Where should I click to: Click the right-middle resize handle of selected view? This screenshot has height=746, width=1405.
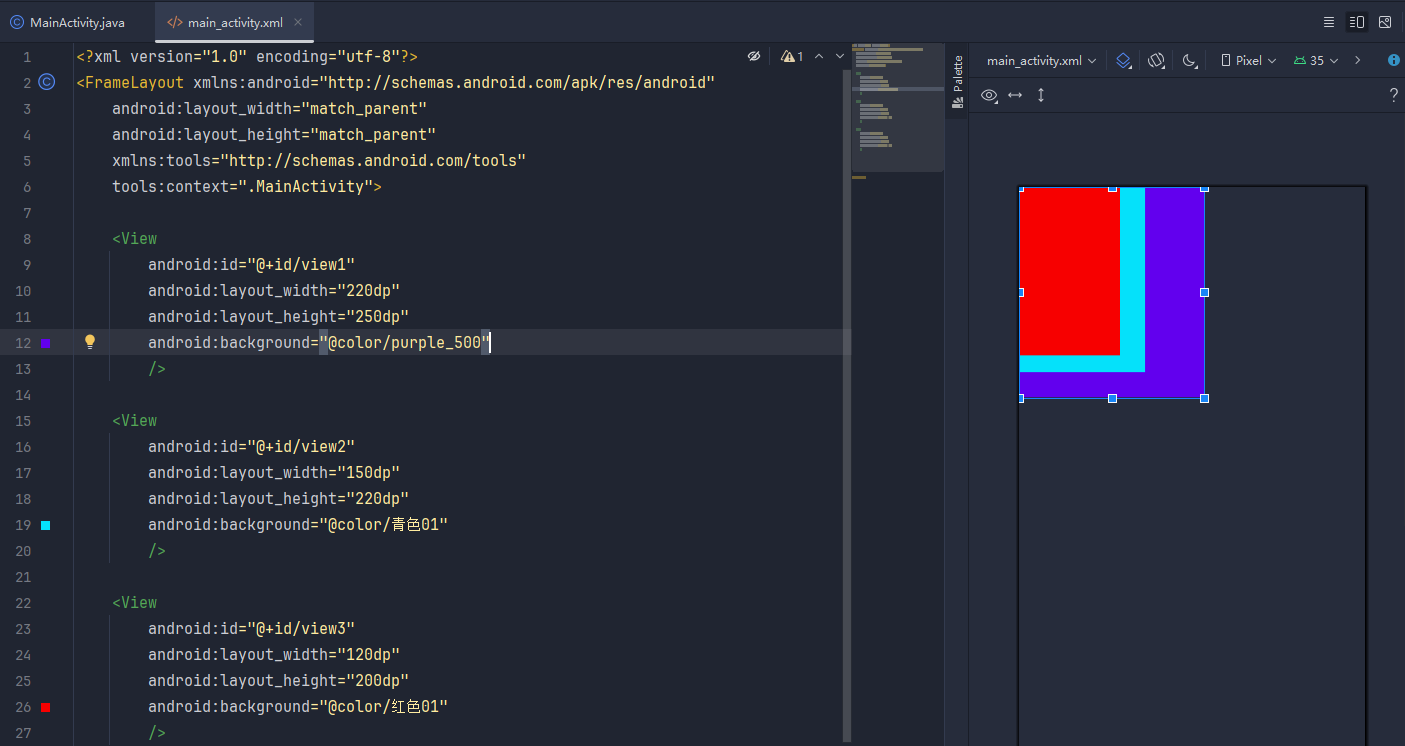click(1204, 292)
